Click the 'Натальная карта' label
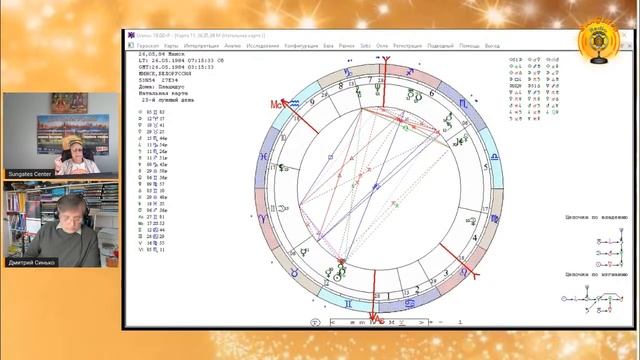 163,93
